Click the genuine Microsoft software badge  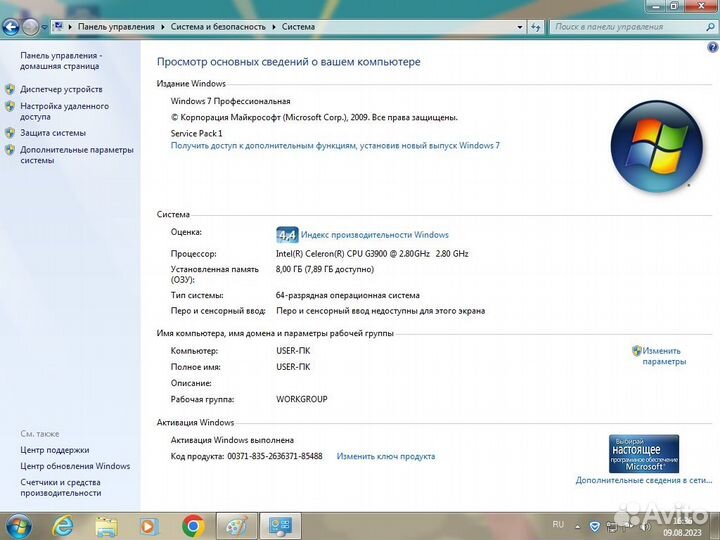(643, 453)
